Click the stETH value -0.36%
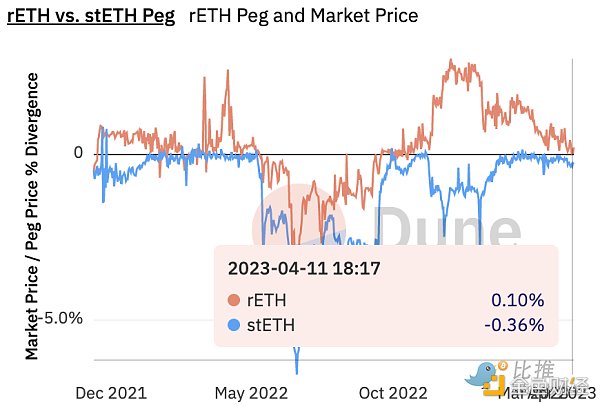600x407 pixels. (x=512, y=323)
